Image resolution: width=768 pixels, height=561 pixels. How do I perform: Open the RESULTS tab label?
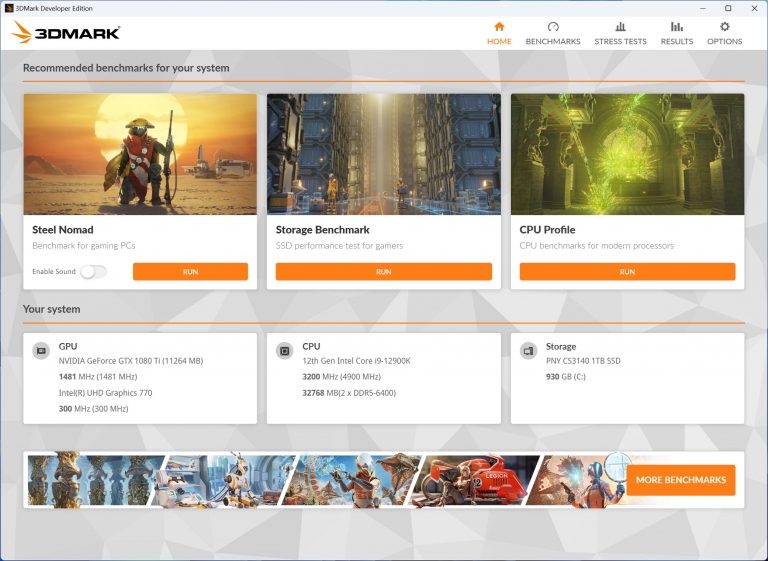pyautogui.click(x=676, y=42)
